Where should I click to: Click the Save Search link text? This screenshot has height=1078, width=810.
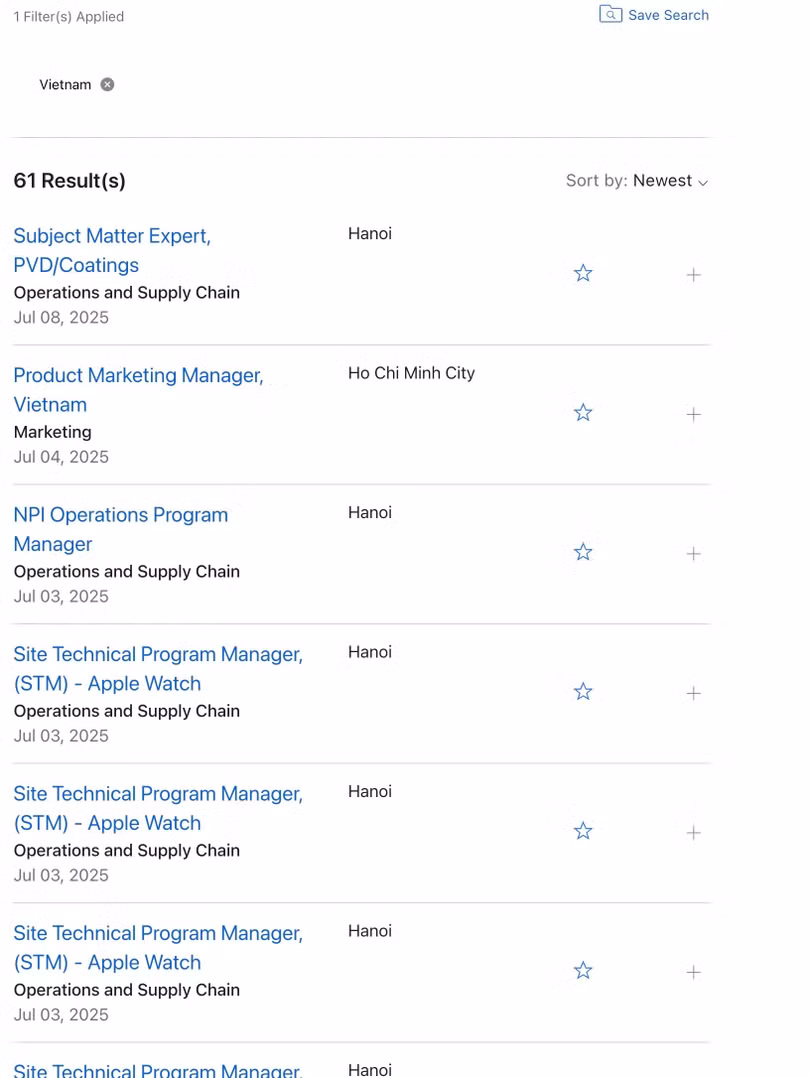click(x=668, y=15)
